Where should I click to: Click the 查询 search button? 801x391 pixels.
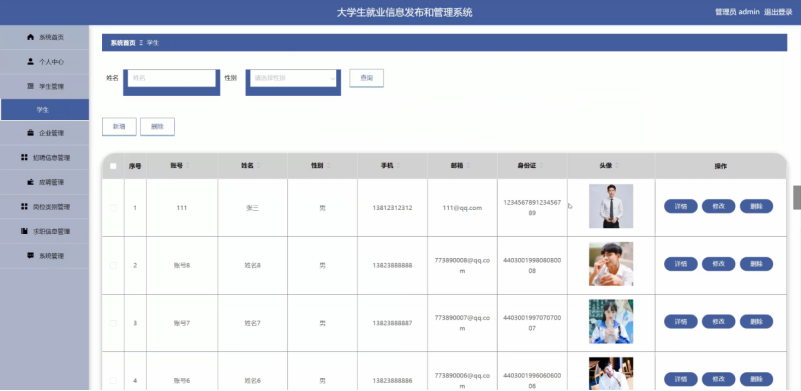click(366, 78)
